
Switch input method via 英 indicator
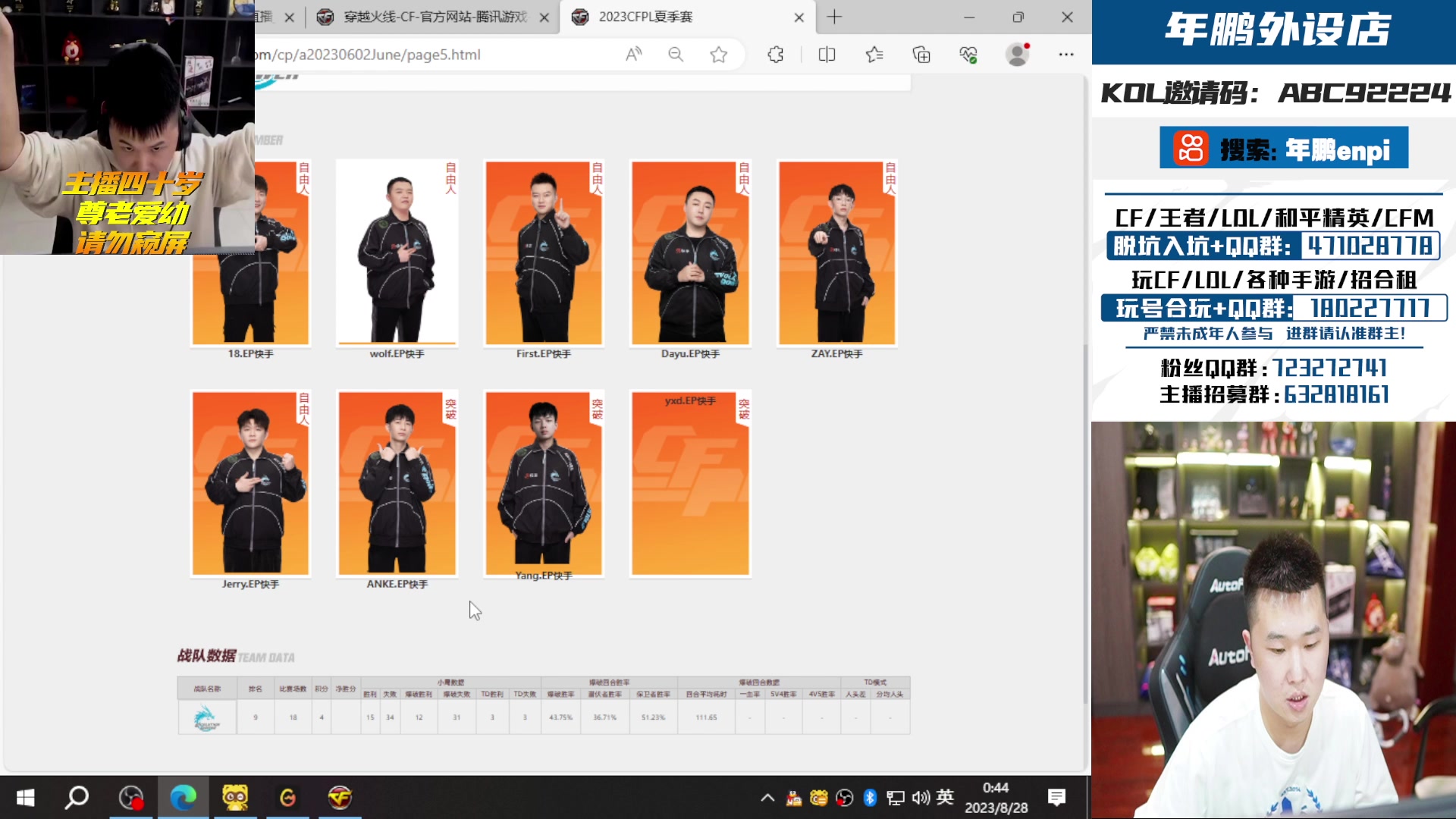point(945,797)
